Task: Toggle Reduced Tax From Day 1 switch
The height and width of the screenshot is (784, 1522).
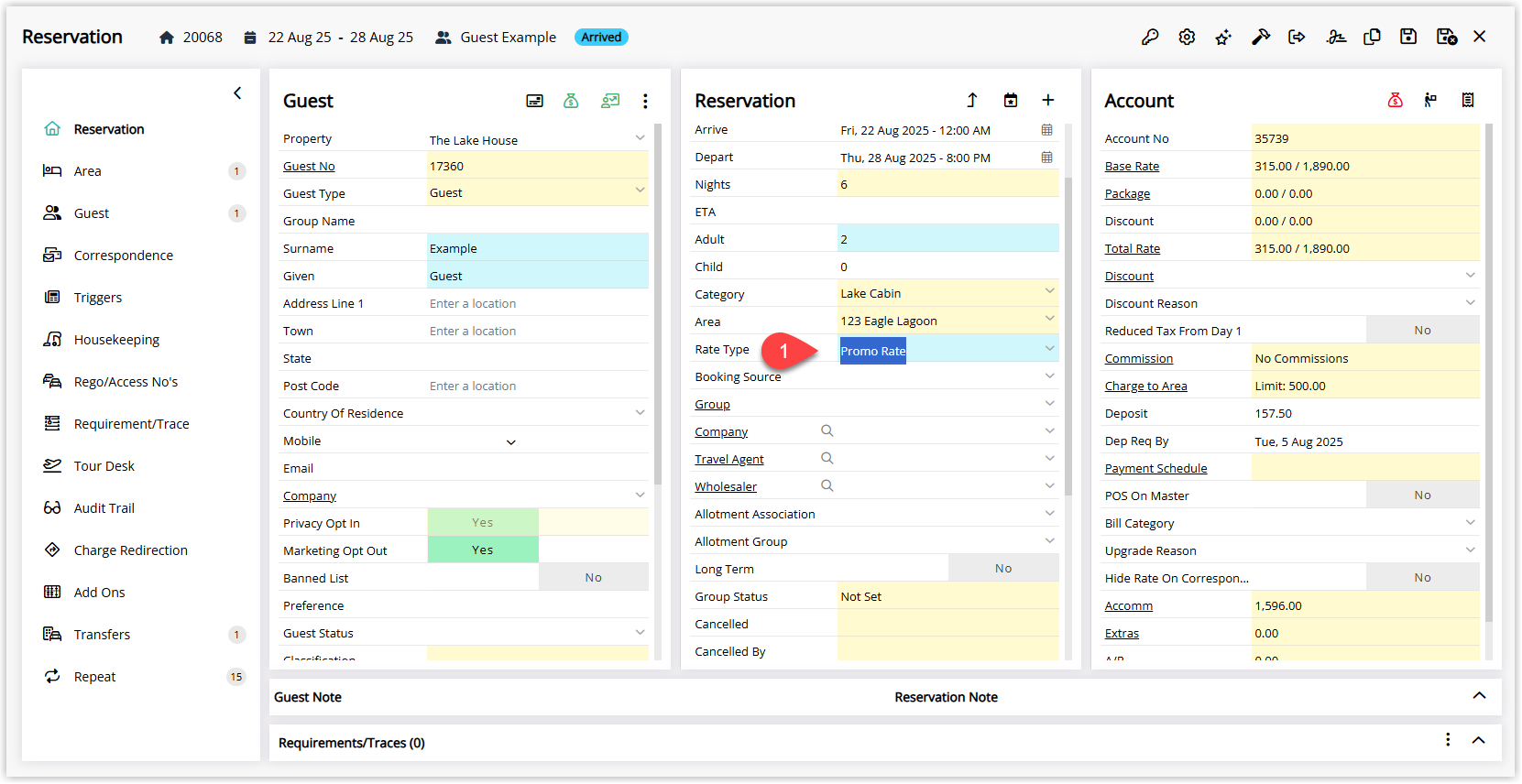Action: (x=1422, y=330)
